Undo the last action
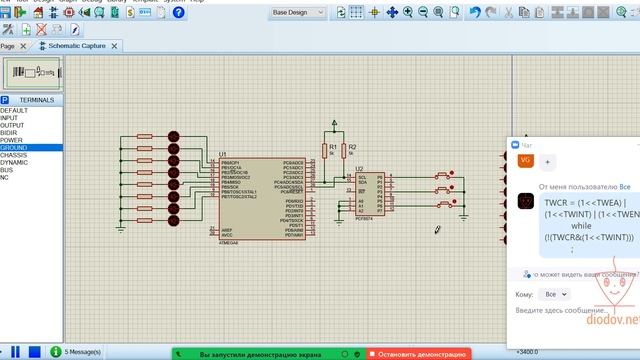The image size is (640, 360). pyautogui.click(x=474, y=13)
